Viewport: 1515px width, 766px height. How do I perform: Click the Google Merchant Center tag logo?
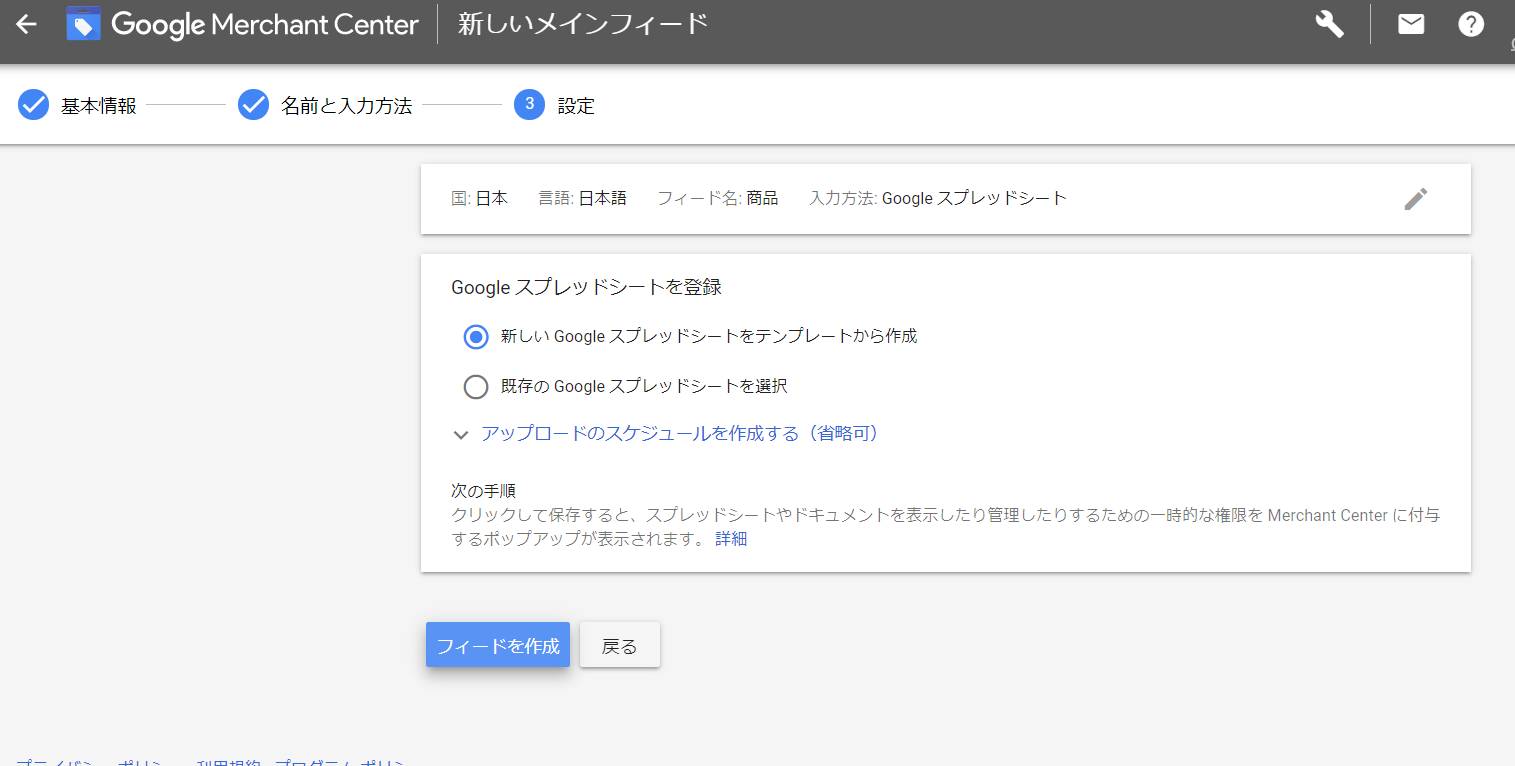pos(84,24)
